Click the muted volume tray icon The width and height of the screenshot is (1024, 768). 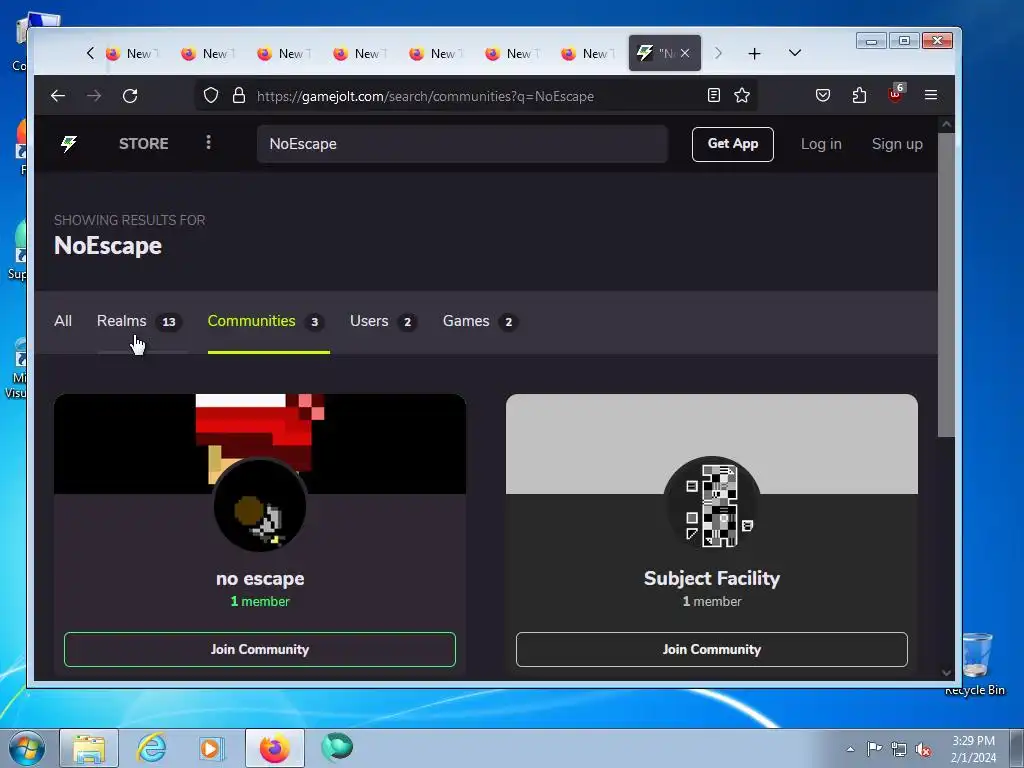pyautogui.click(x=923, y=749)
